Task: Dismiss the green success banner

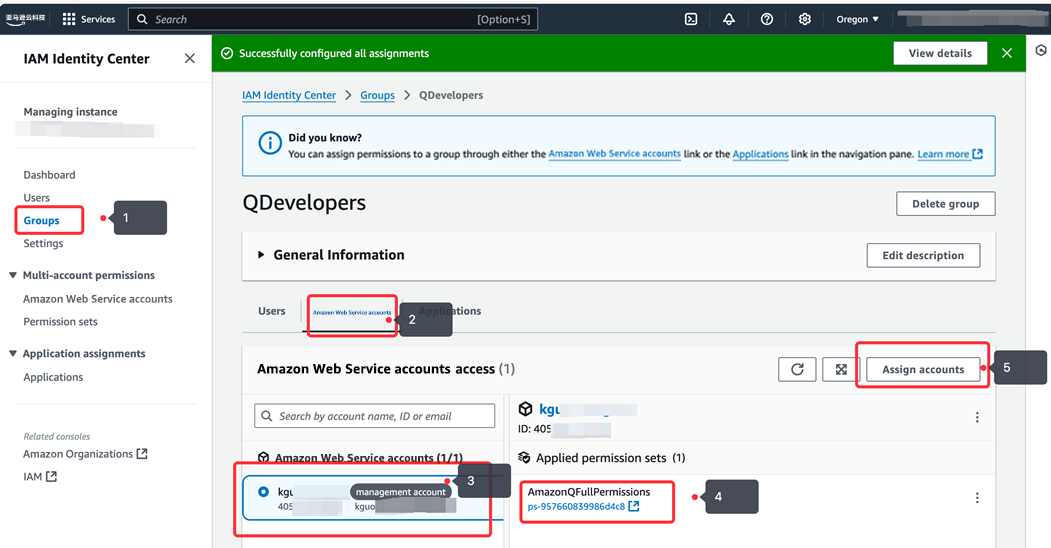Action: [x=1007, y=53]
